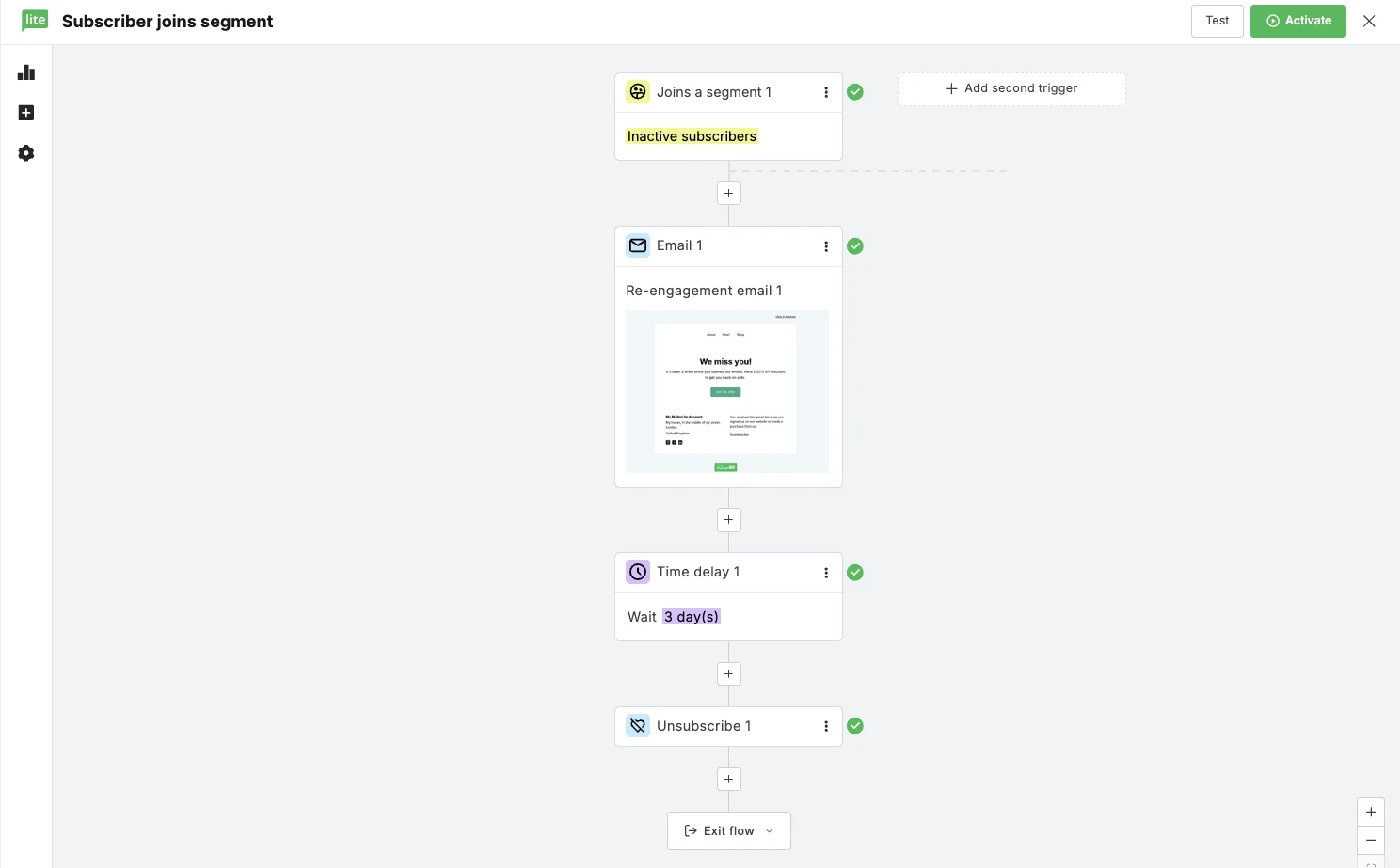Viewport: 1400px width, 868px height.
Task: Zoom in on the workflow canvas
Action: pos(1371,812)
